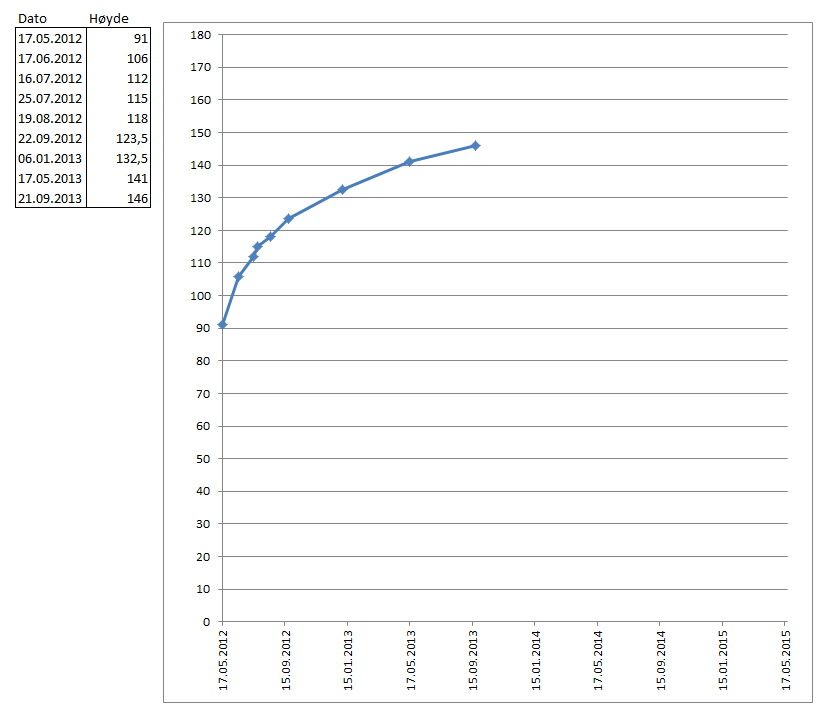
Task: Click the date cell 17.05.2012
Action: (x=50, y=39)
